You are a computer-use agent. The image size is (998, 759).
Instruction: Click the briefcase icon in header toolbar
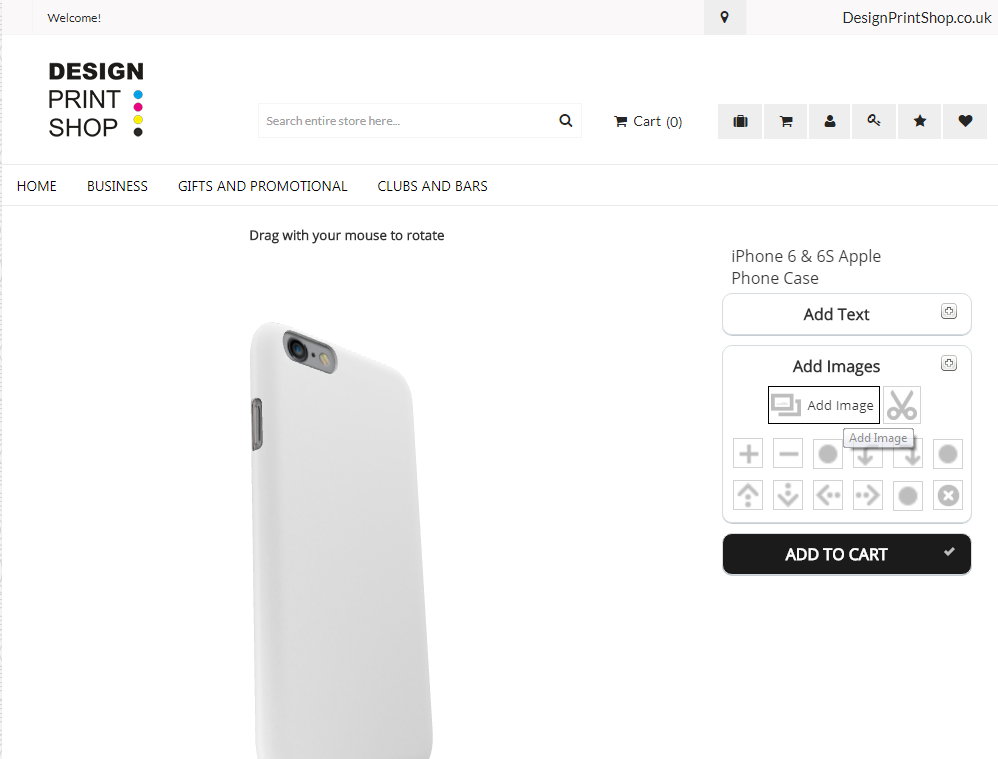[740, 121]
